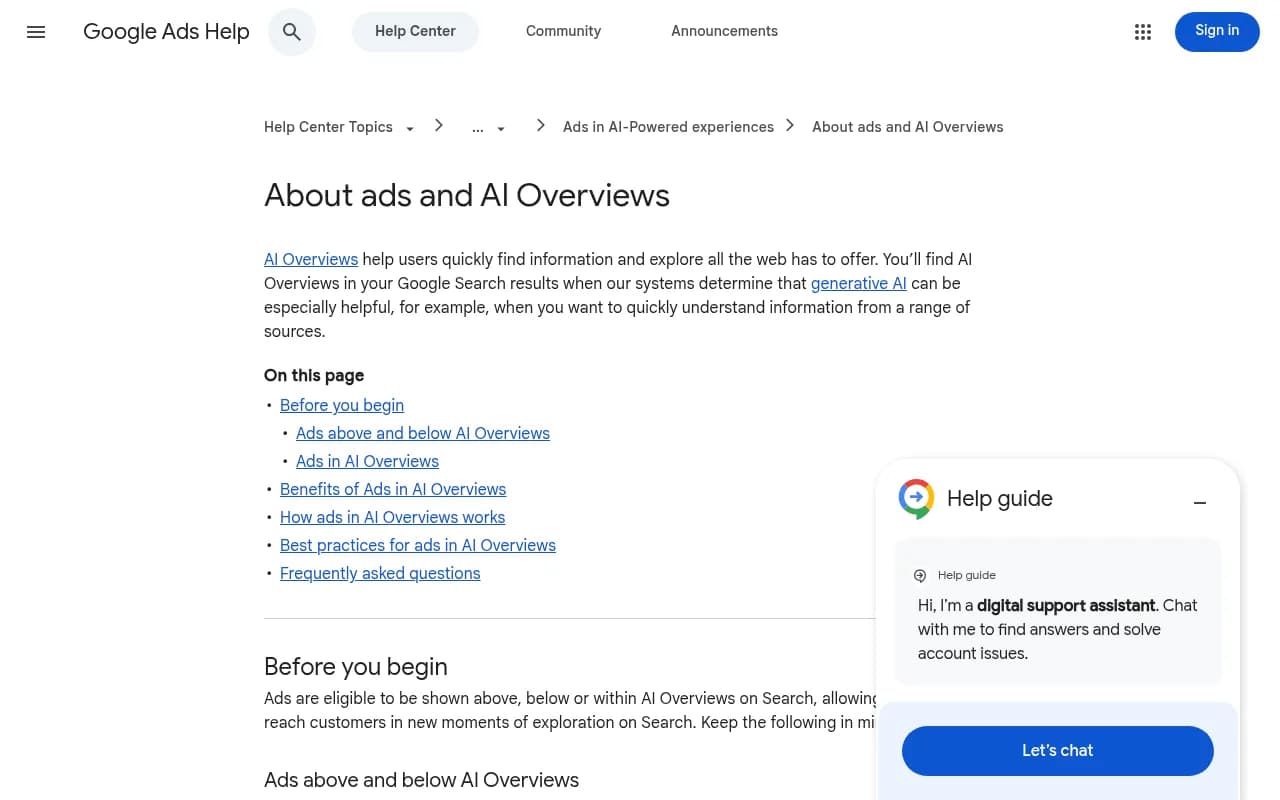
Task: Click the search magnifier icon
Action: pos(292,32)
